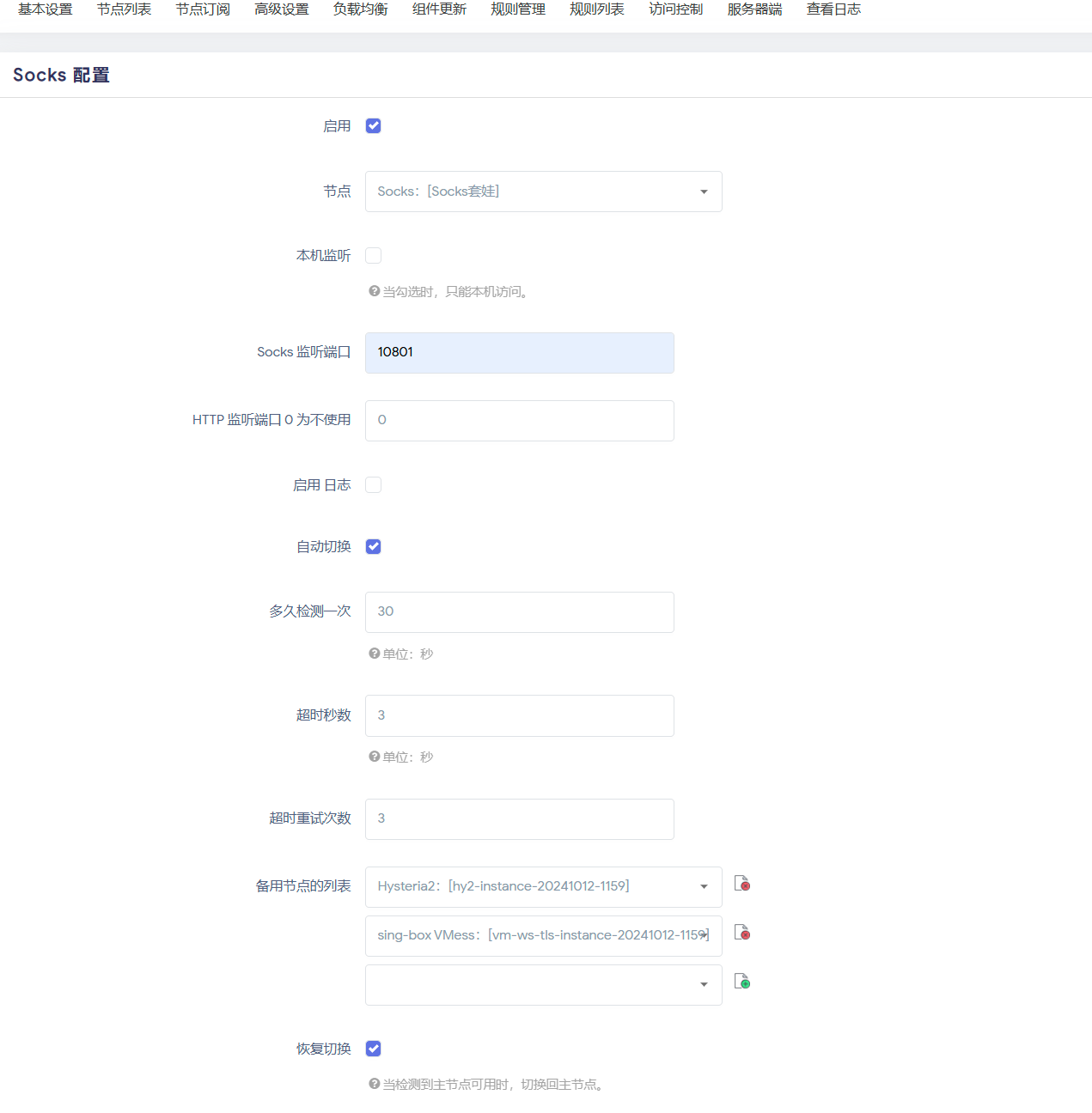Enable the 本机监听 checkbox
1092x1113 pixels.
[x=374, y=256]
